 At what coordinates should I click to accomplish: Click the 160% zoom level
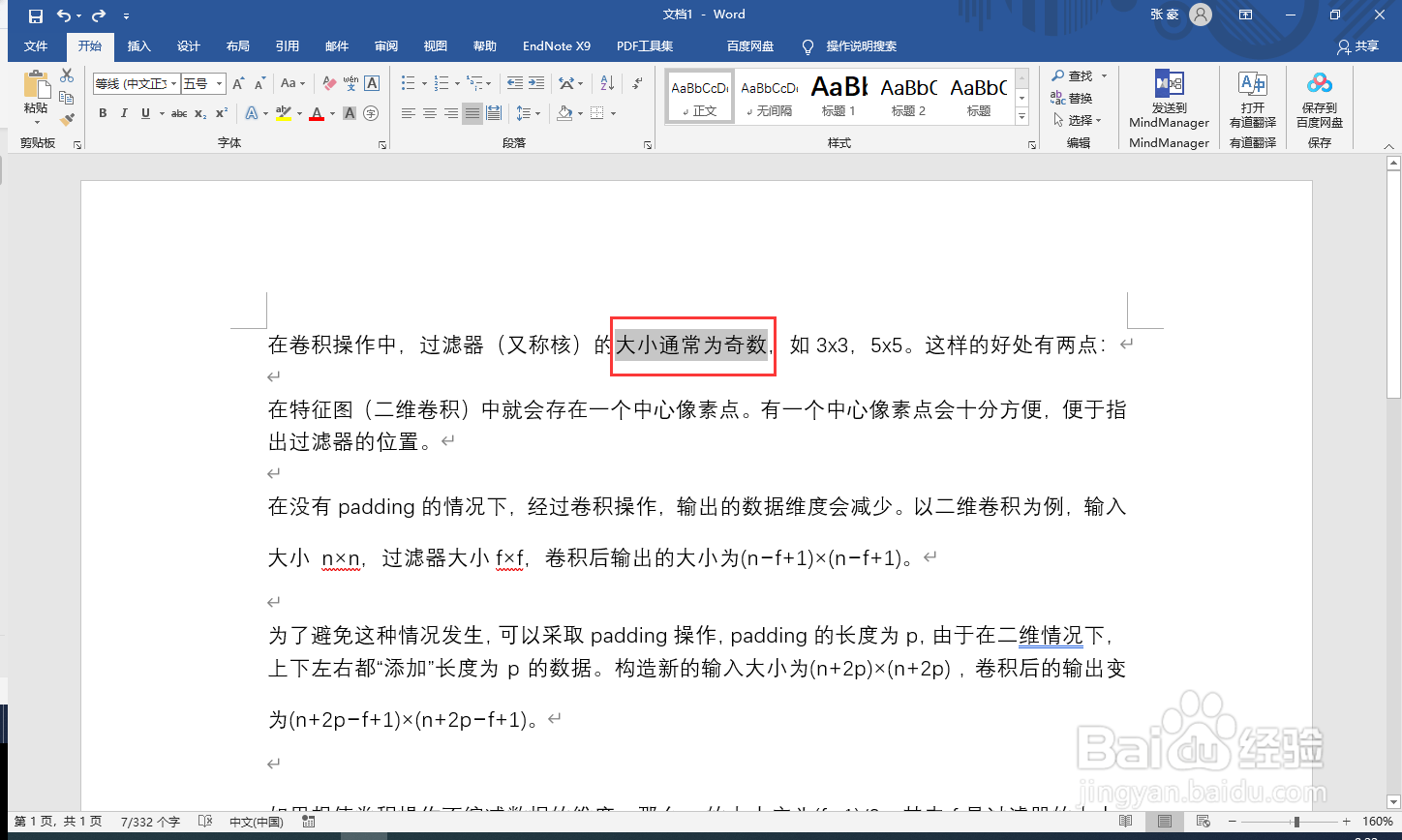tap(1378, 822)
